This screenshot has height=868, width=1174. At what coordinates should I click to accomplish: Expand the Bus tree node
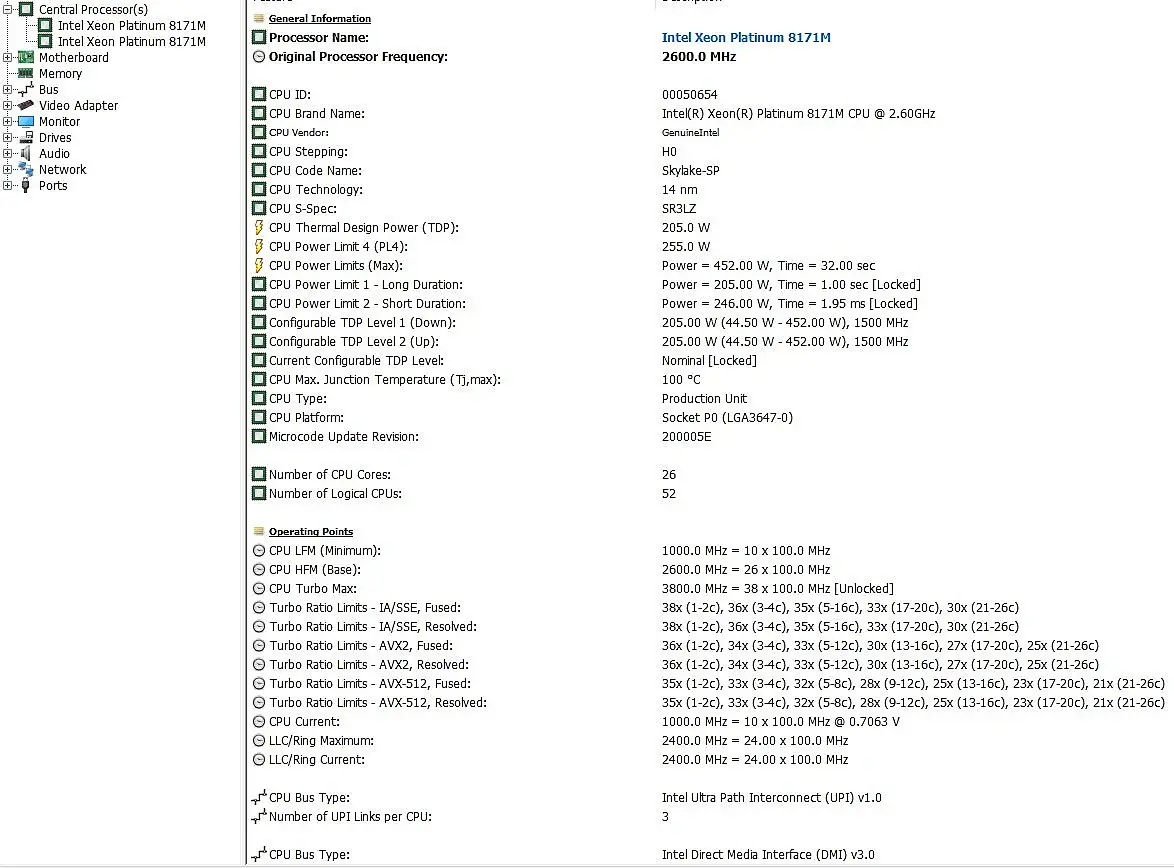tap(7, 90)
